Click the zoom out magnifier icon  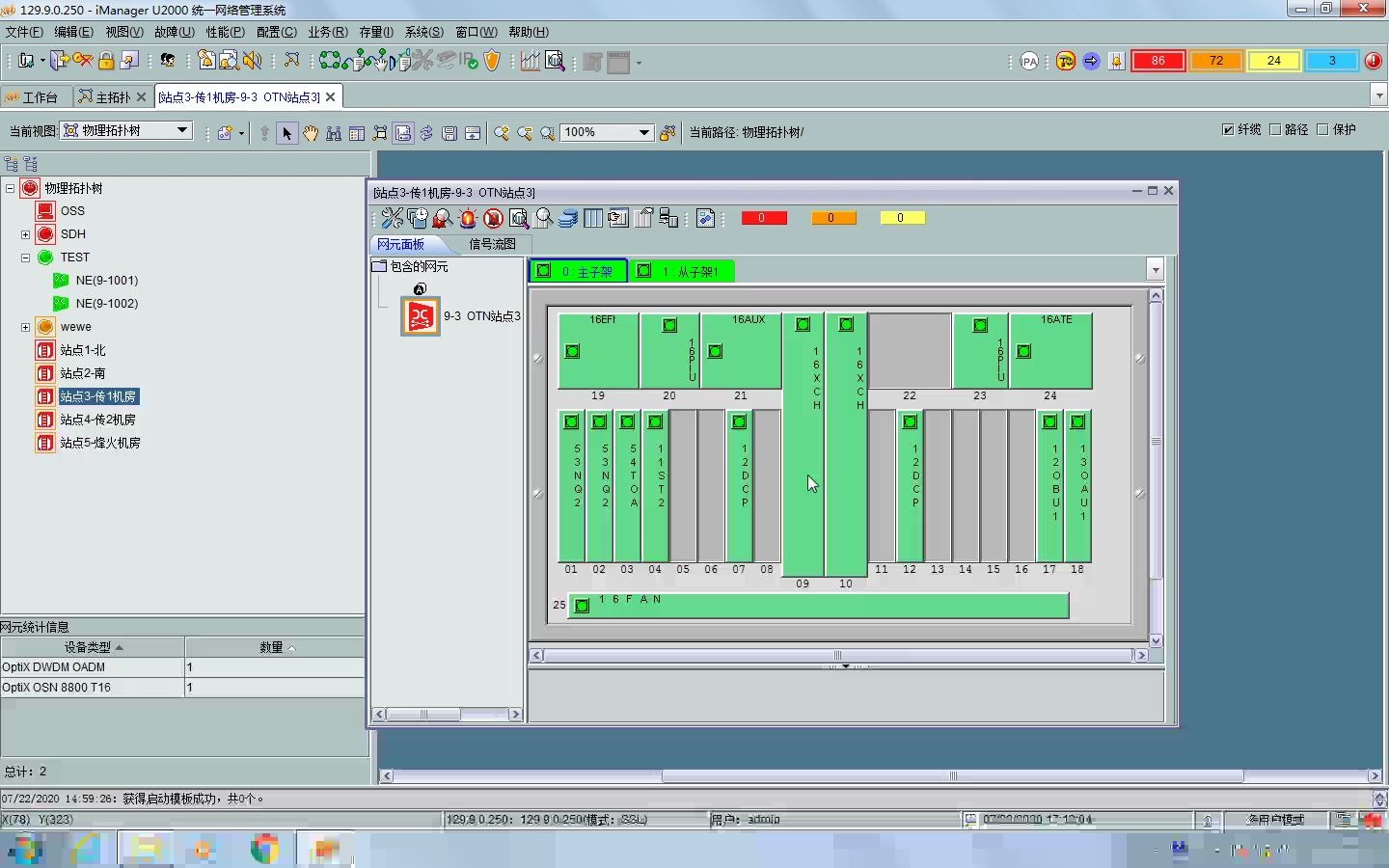[525, 133]
